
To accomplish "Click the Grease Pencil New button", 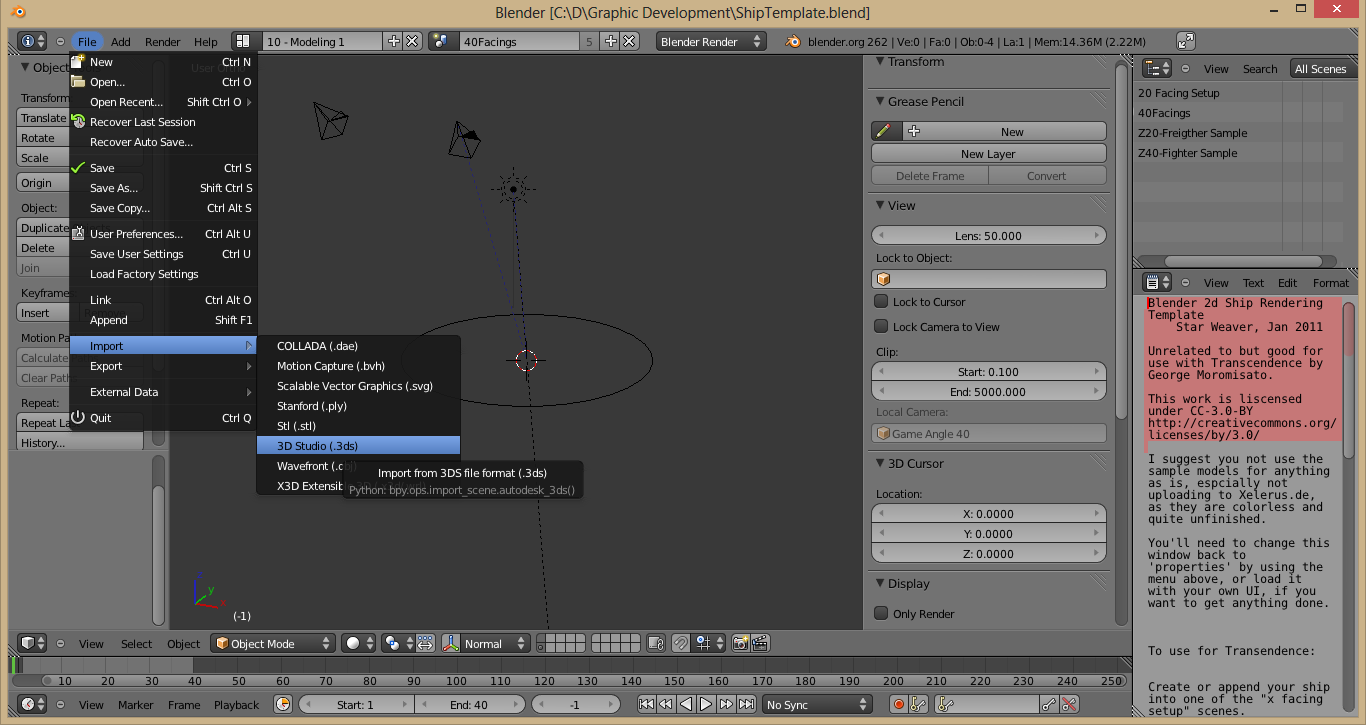I will coord(1005,132).
